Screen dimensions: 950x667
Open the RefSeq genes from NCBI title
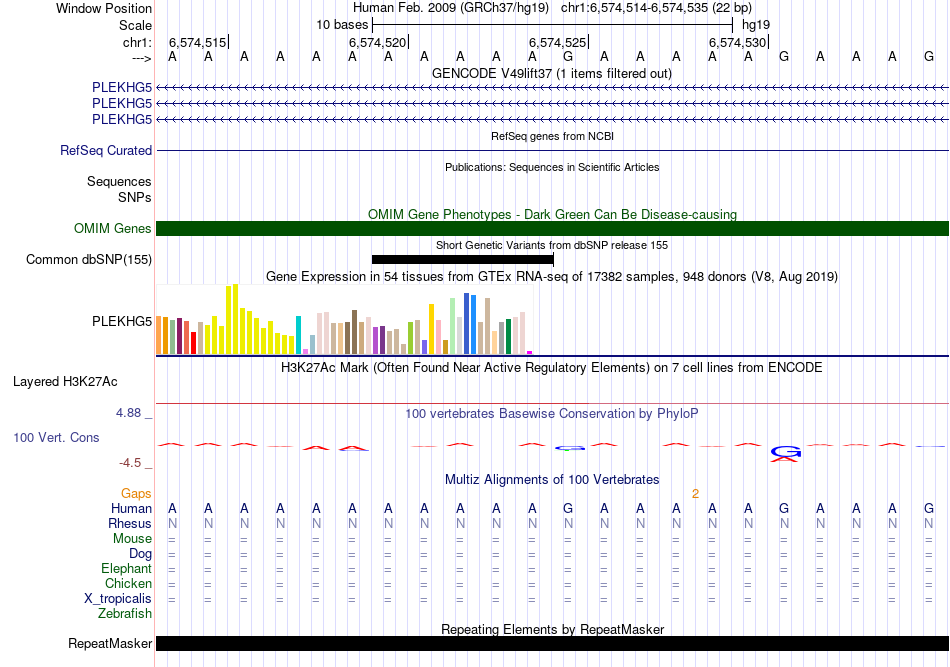coord(552,136)
